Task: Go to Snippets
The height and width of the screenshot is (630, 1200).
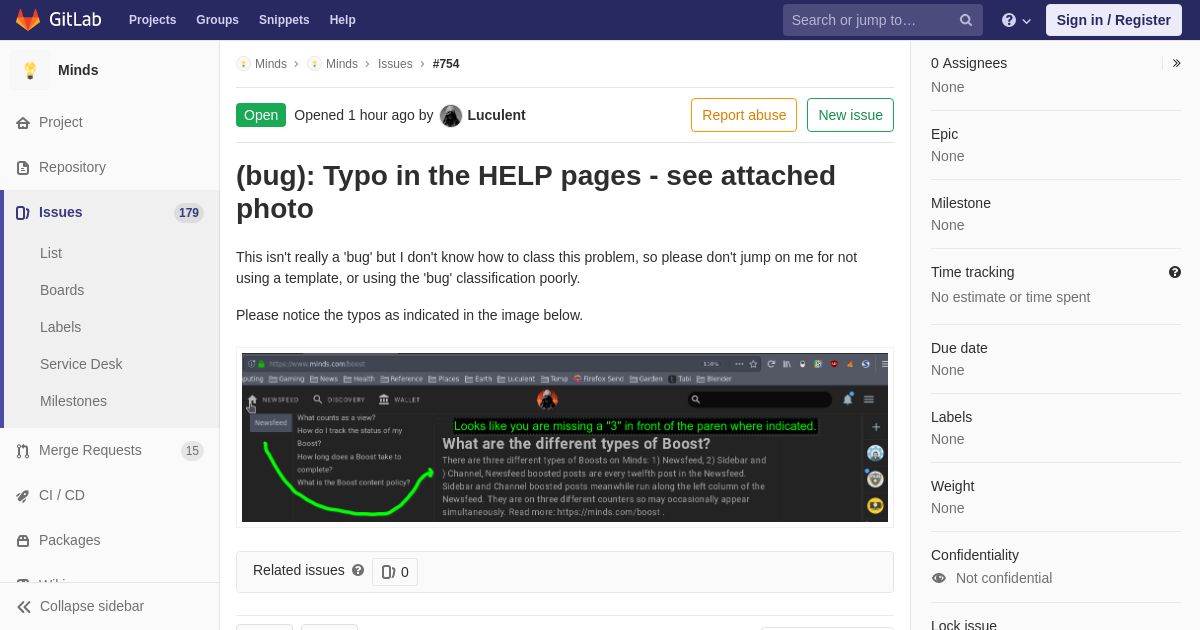Action: pyautogui.click(x=284, y=20)
